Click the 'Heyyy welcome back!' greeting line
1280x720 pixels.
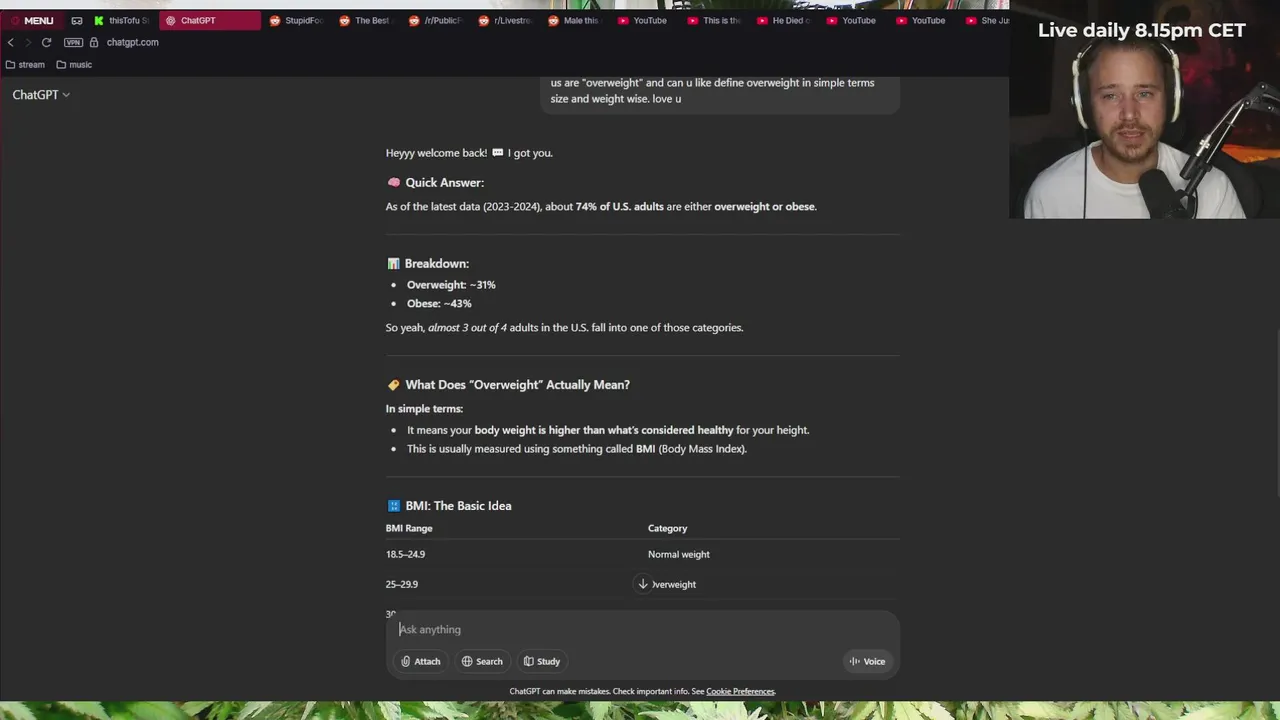(x=469, y=152)
